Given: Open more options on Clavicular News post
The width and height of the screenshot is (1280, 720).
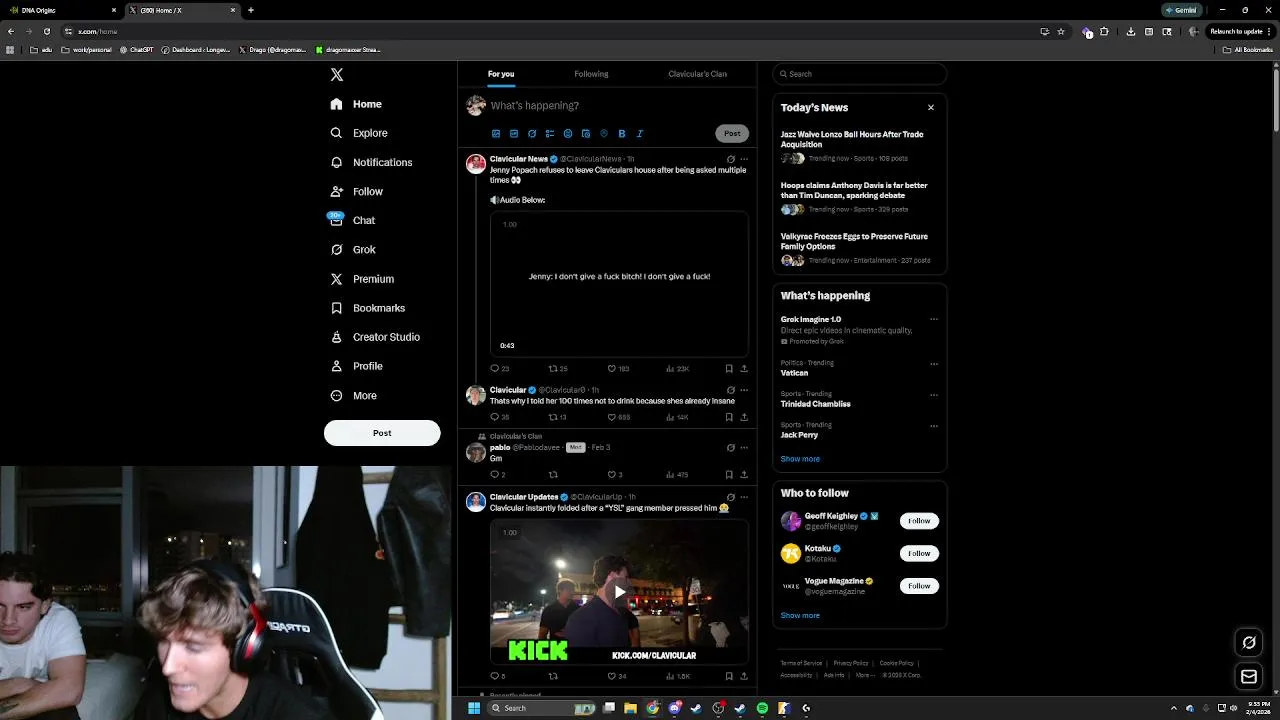Looking at the screenshot, I should [744, 159].
